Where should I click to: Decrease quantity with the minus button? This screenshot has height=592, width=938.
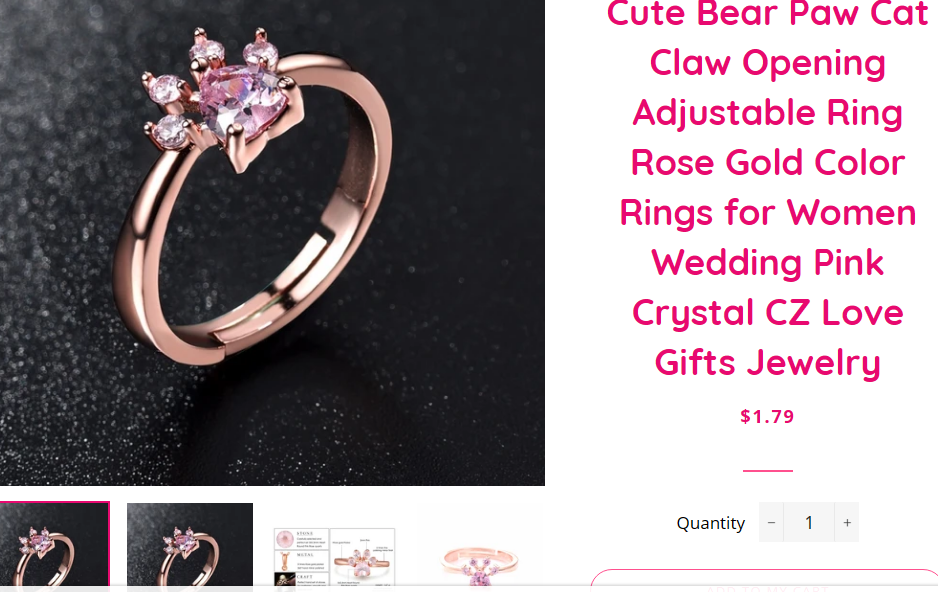click(x=771, y=522)
